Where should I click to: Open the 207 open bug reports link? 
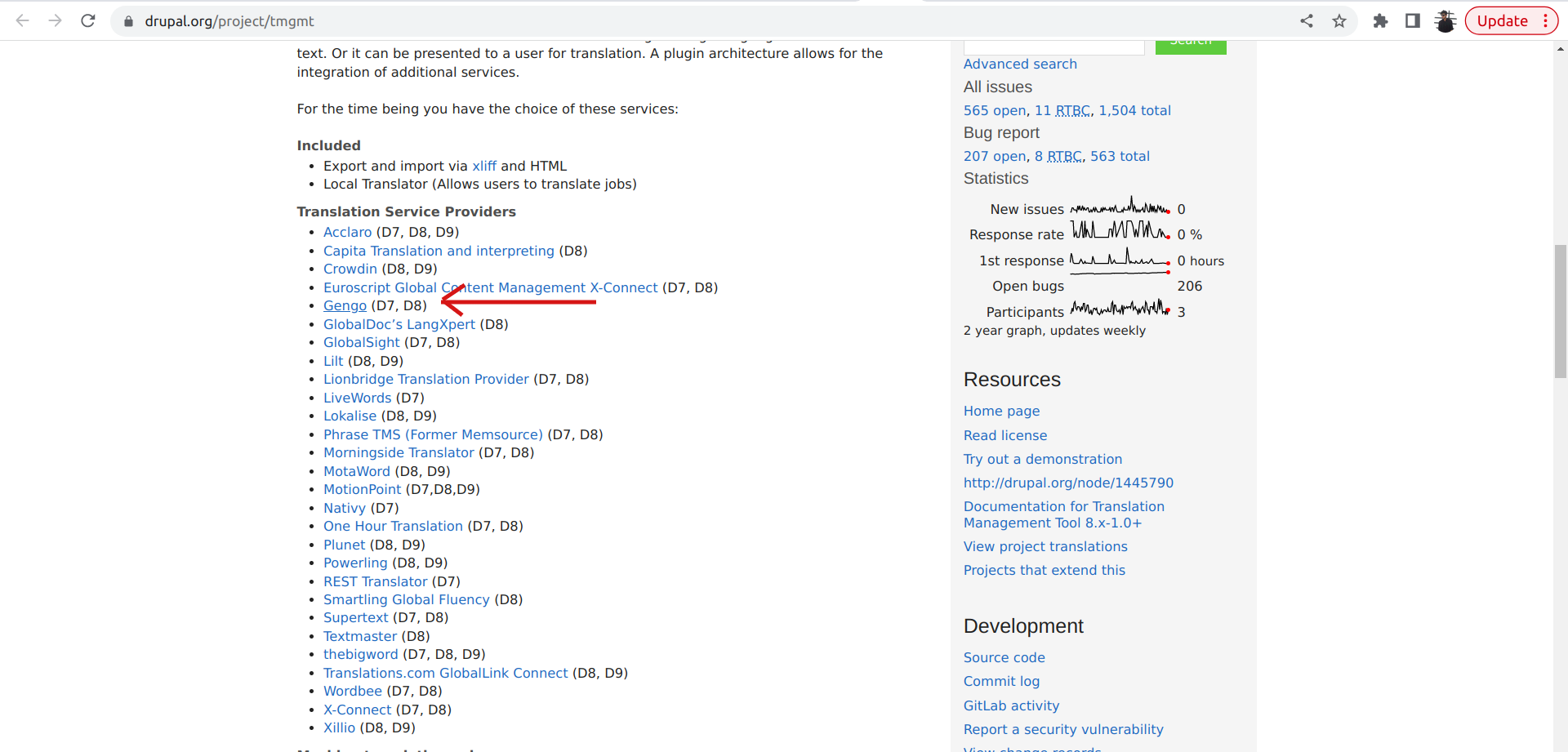tap(995, 156)
